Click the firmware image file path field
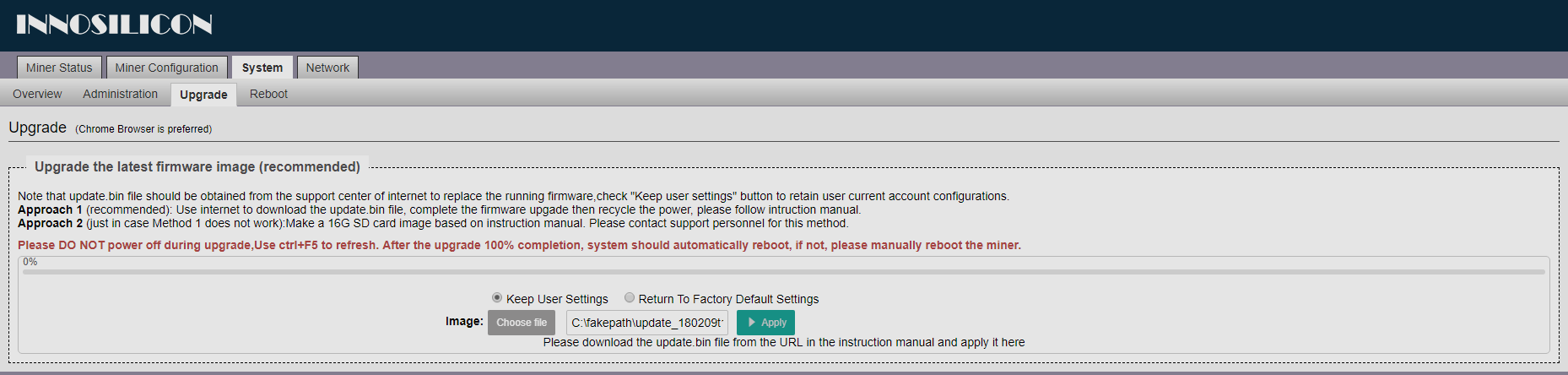Viewport: 1568px width, 375px height. [x=647, y=323]
